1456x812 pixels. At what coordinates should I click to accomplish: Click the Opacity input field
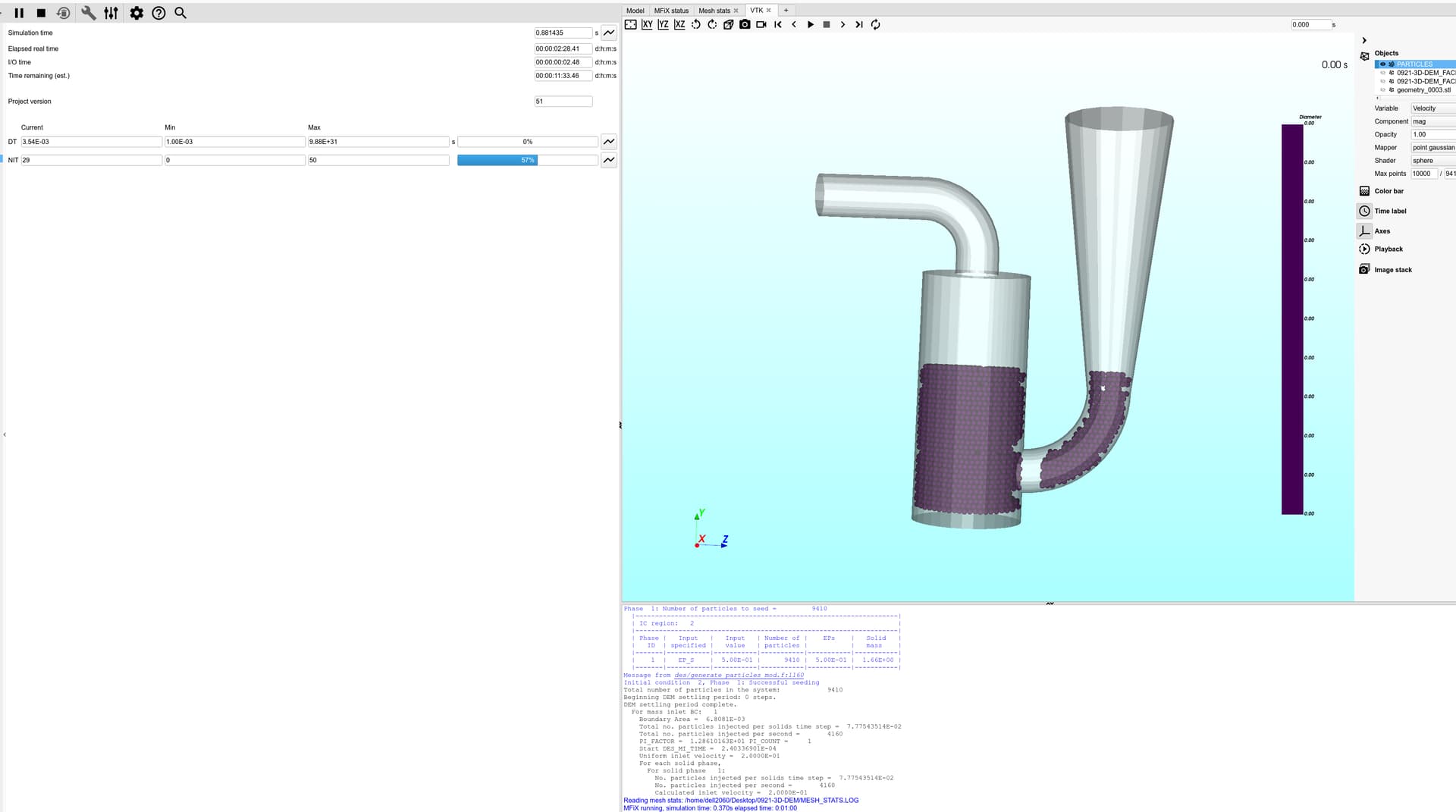pos(1432,134)
